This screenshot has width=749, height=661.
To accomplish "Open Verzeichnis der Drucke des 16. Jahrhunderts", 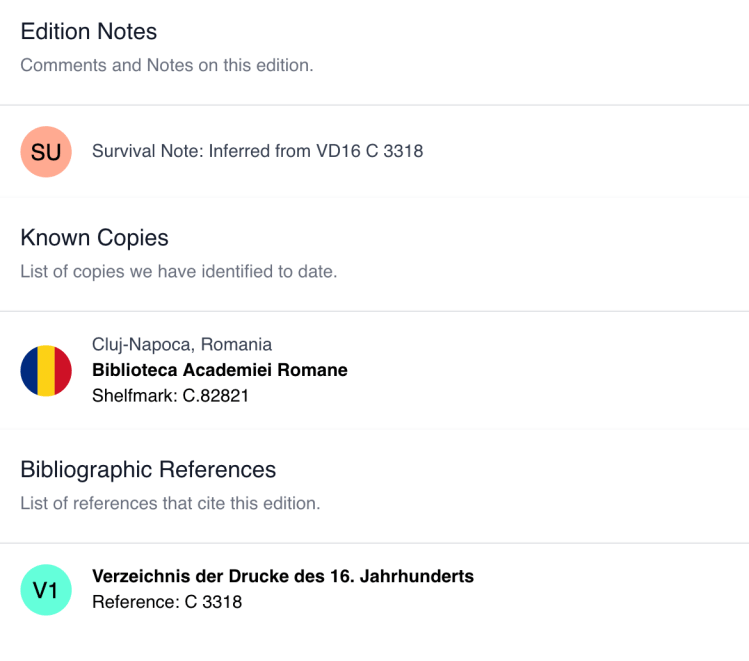I will click(283, 576).
